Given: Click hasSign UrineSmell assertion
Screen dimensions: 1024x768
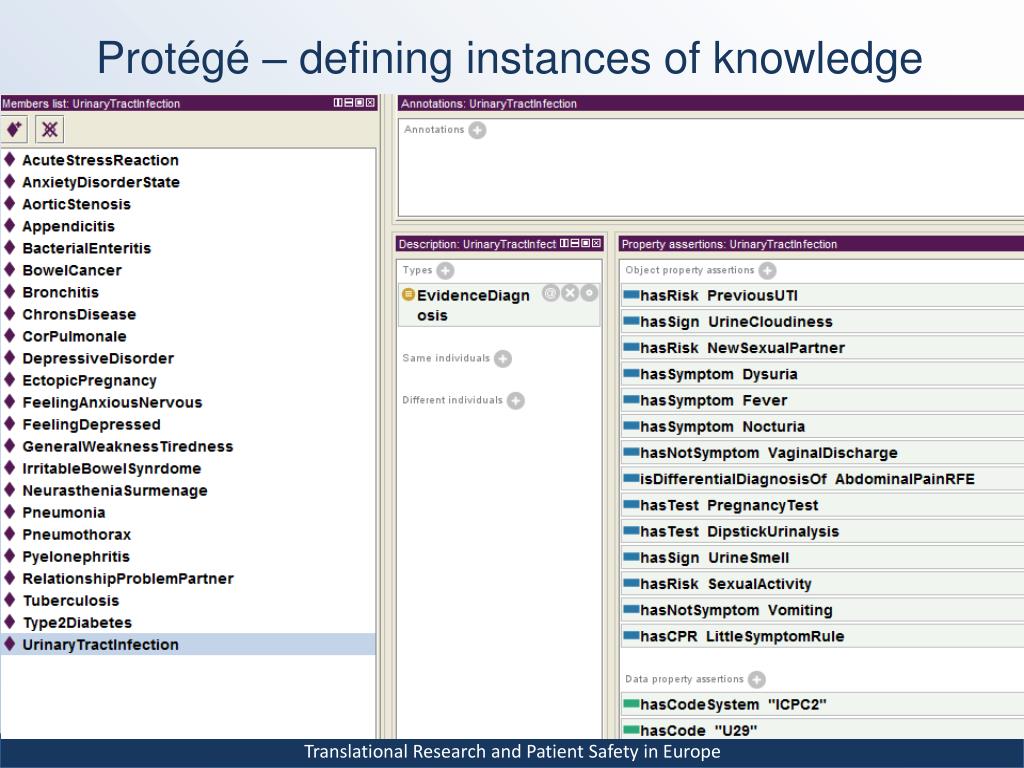Looking at the screenshot, I should 823,558.
